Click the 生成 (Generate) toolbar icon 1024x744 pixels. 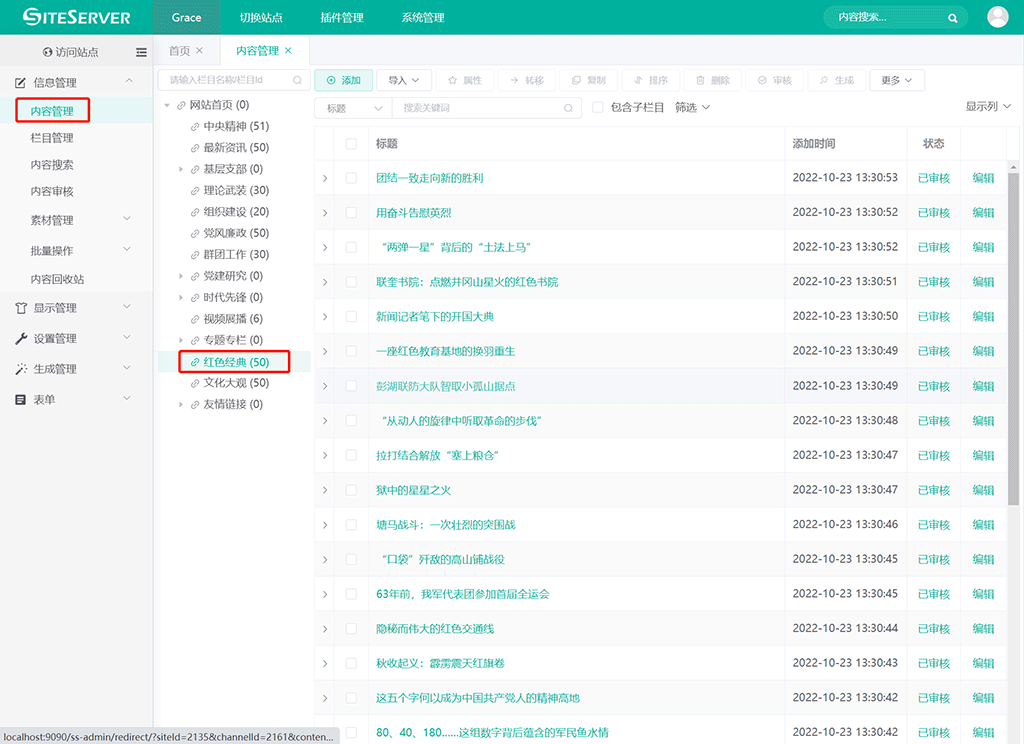point(836,79)
